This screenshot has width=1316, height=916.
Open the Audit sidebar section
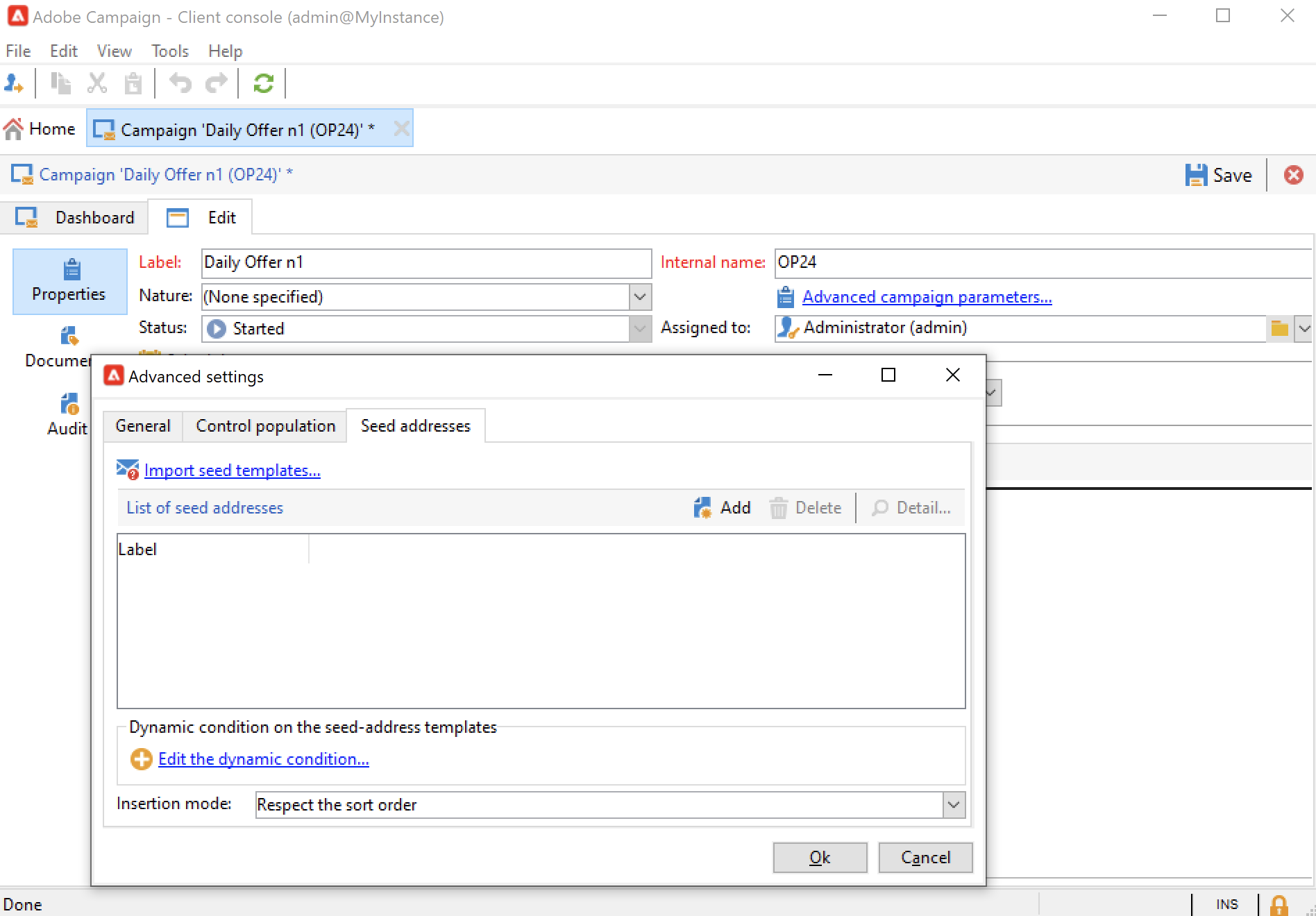67,414
